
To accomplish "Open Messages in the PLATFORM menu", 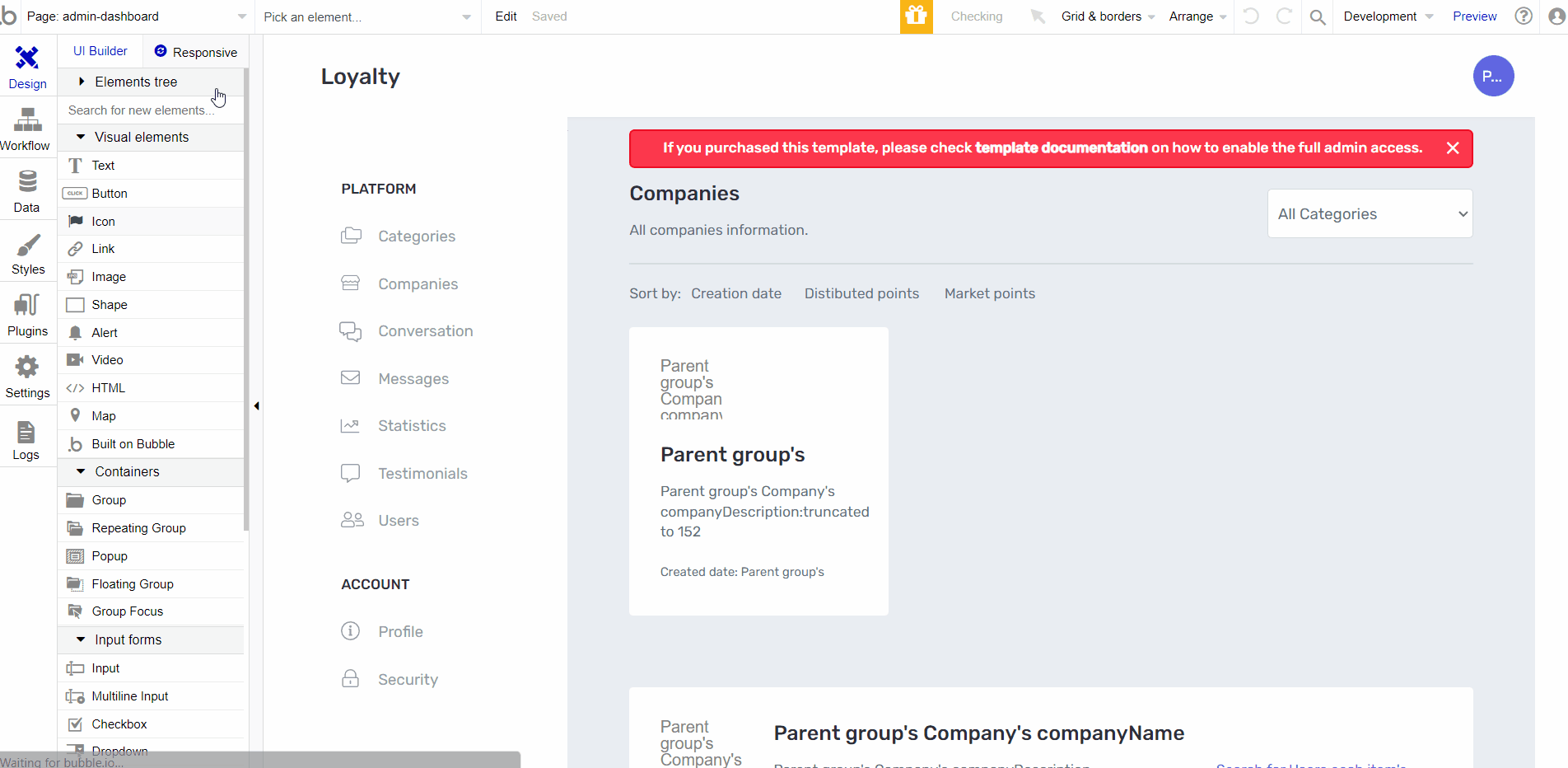I will tap(394, 379).
